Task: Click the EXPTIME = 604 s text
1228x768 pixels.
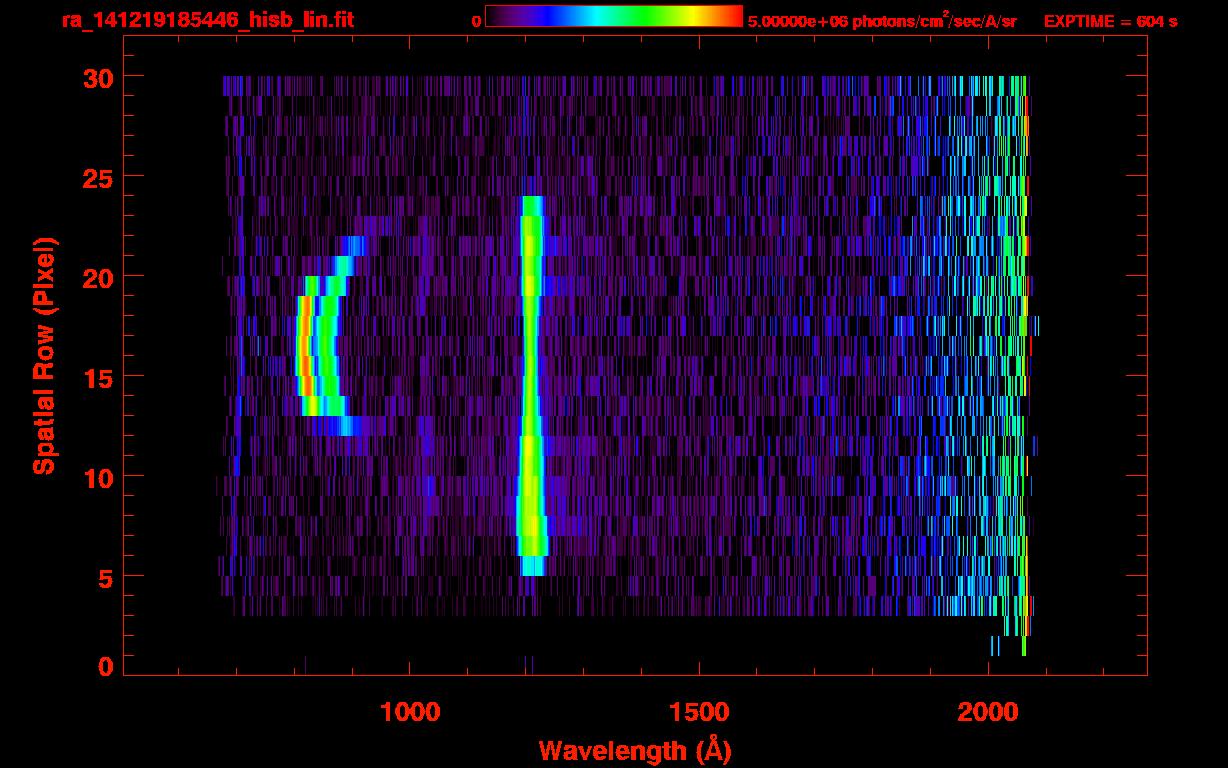Action: pyautogui.click(x=1110, y=21)
